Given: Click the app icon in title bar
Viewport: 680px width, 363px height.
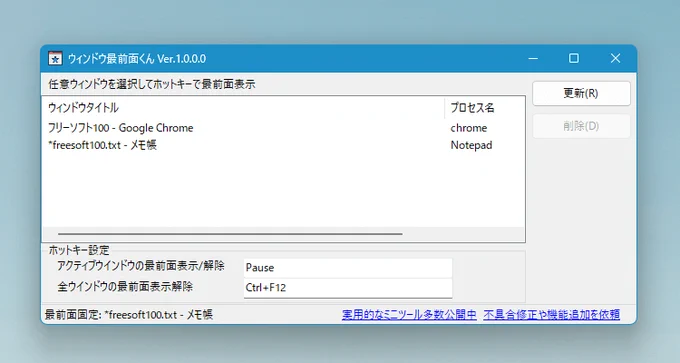Looking at the screenshot, I should 55,59.
